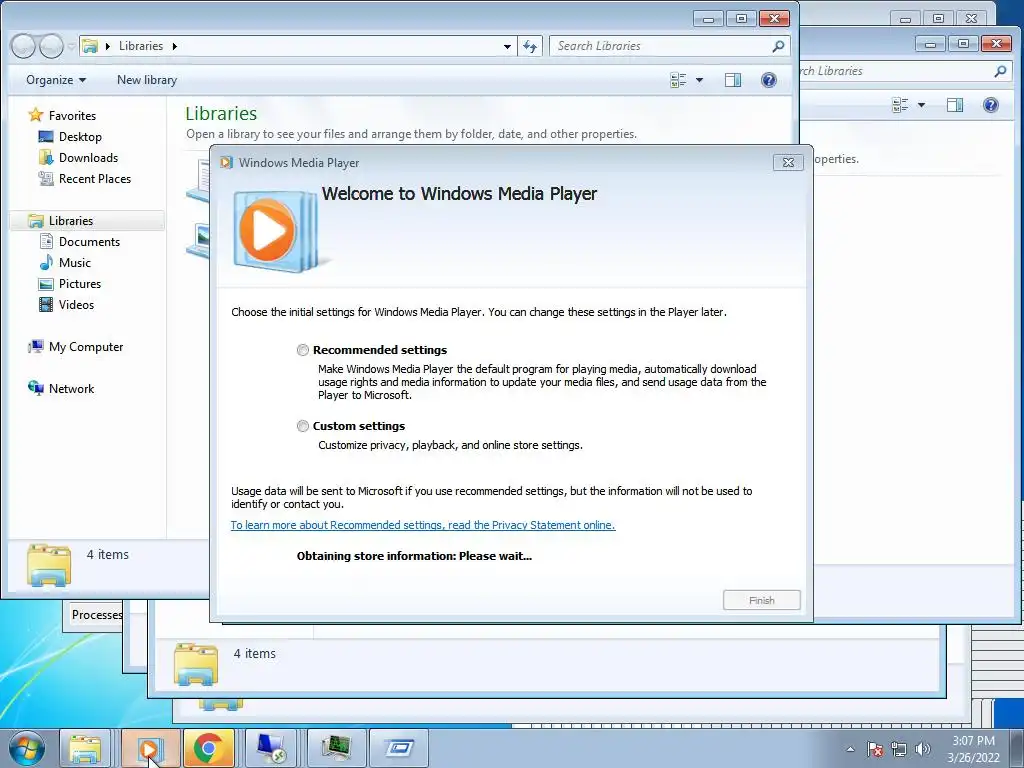This screenshot has height=768, width=1024.
Task: Click the Run dialog taskbar icon
Action: coord(399,748)
